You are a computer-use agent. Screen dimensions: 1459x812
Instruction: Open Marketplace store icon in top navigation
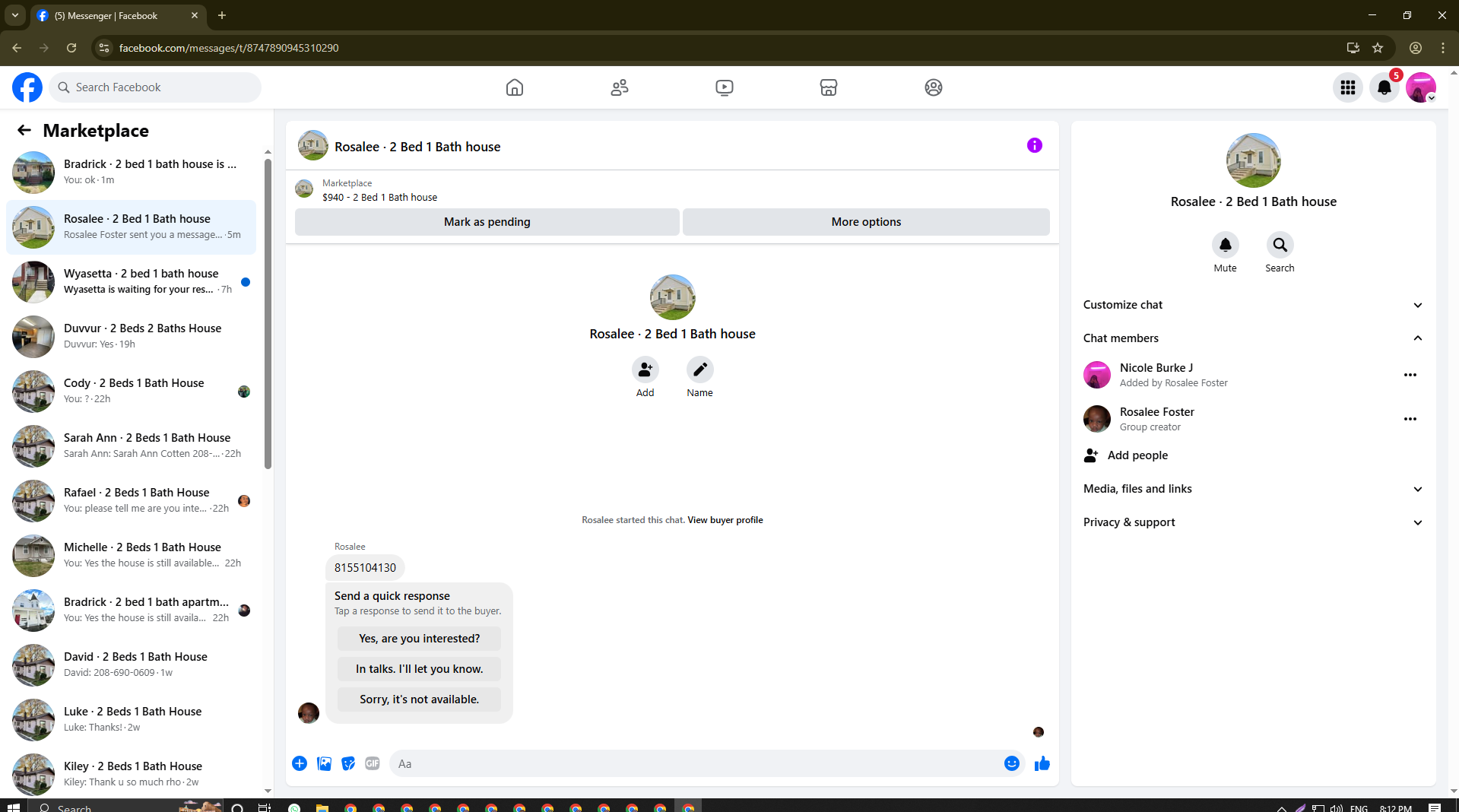point(829,87)
